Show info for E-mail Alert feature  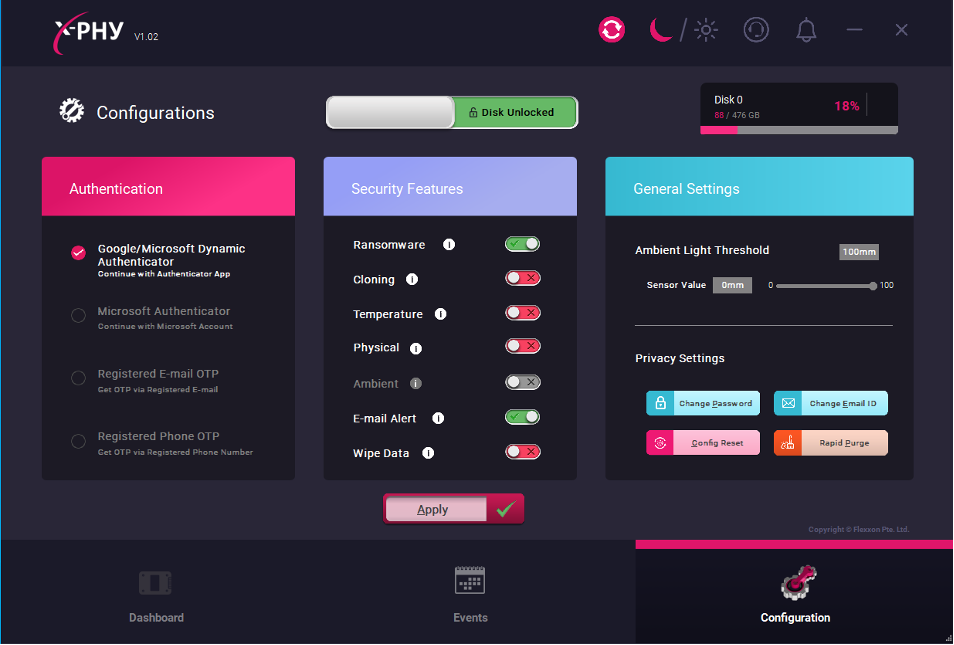click(x=438, y=419)
